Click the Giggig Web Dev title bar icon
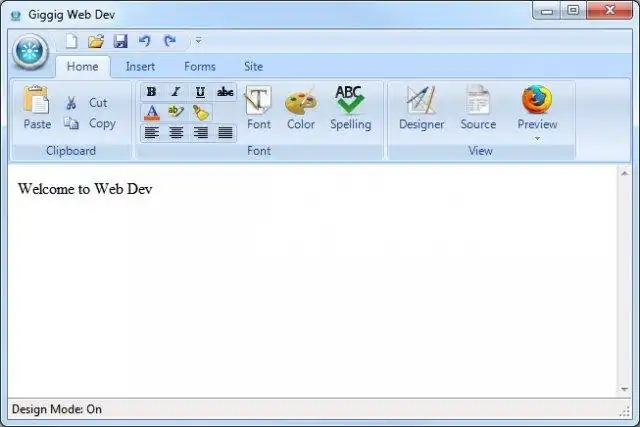Screen dimensions: 640x427 (x=16, y=16)
